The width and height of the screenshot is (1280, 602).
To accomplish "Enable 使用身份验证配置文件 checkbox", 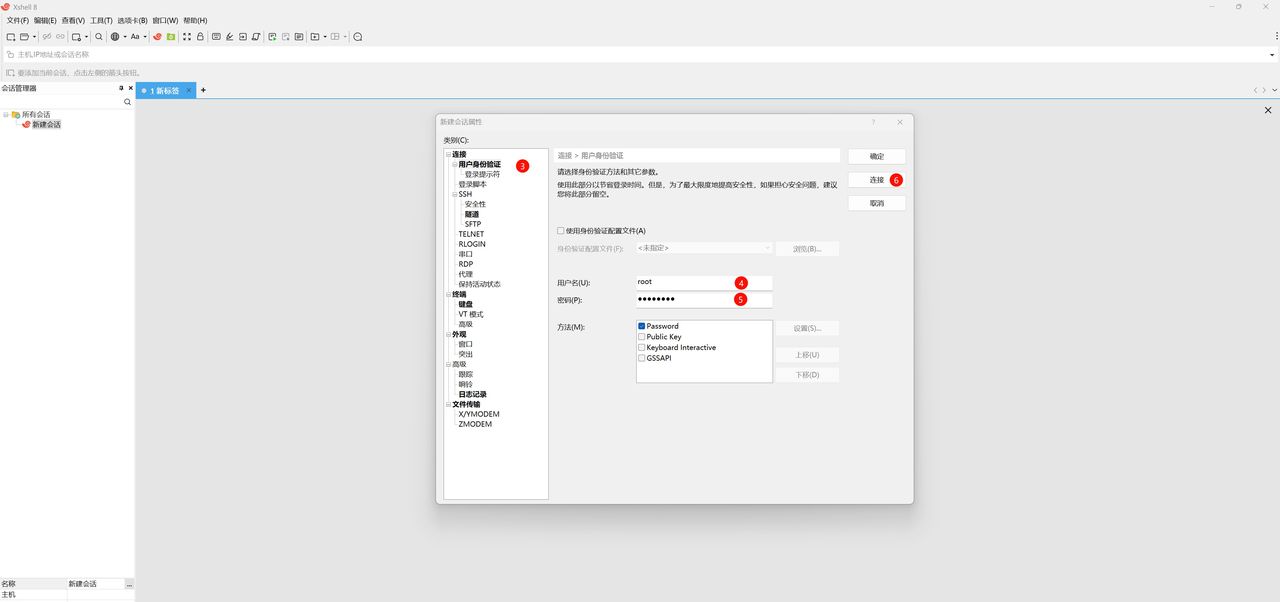I will tap(561, 231).
